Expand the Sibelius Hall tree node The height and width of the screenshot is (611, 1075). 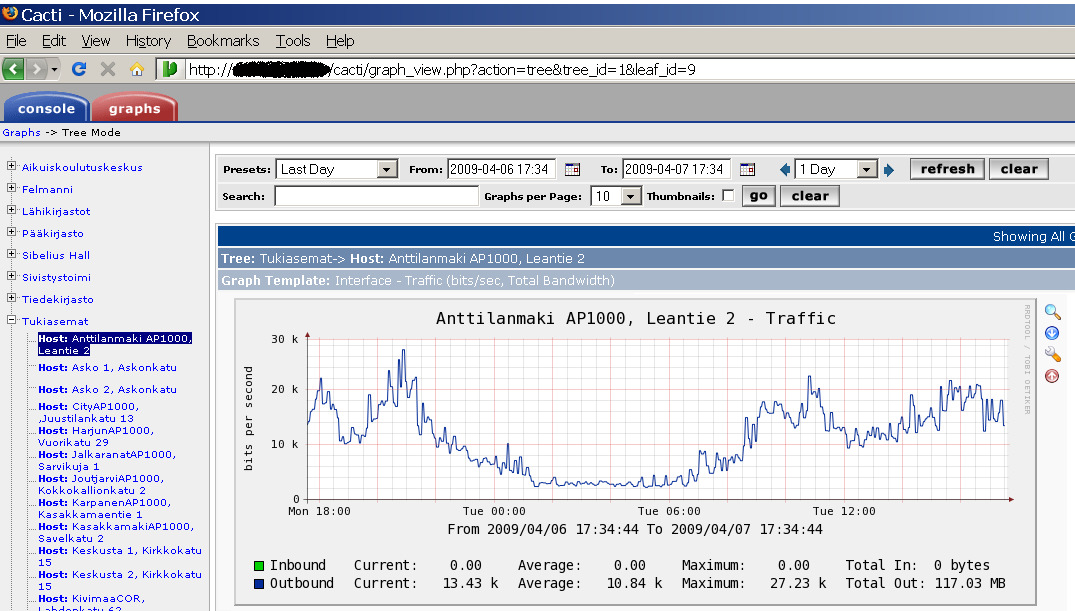coord(11,254)
